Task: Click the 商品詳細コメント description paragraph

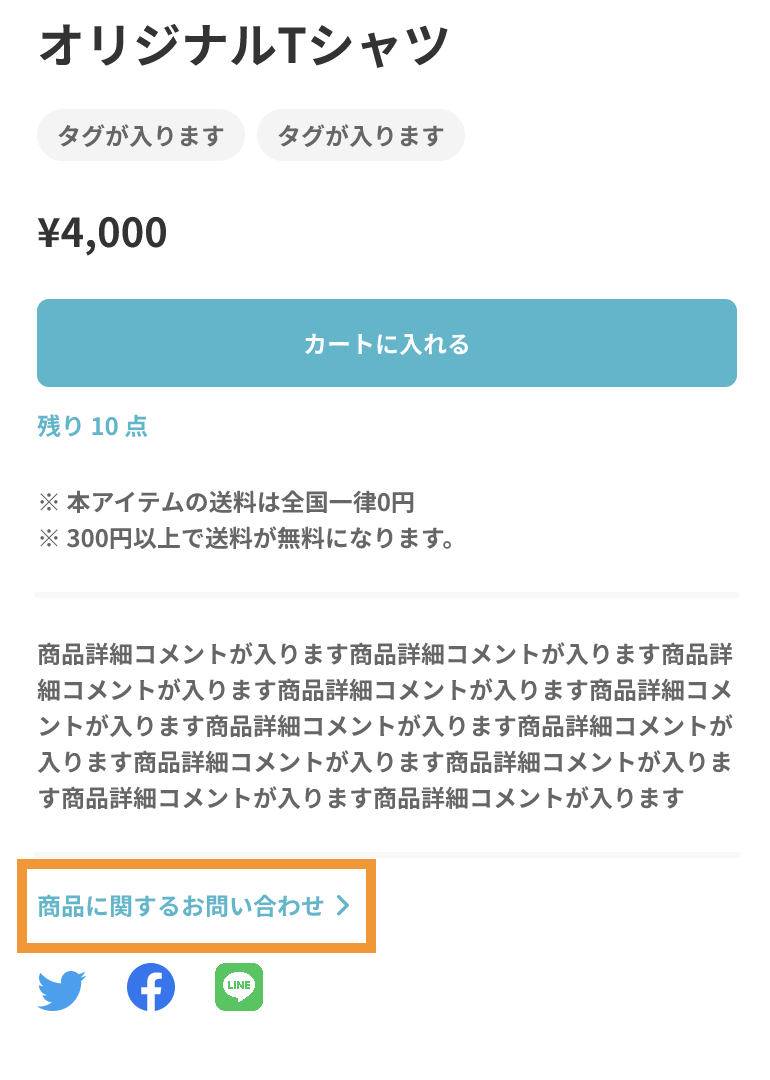Action: (385, 726)
